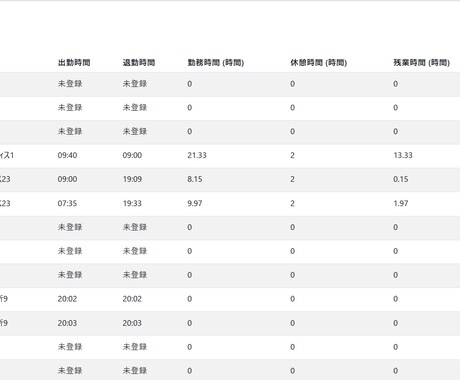Select working hours 0 in the 20:03 row
Viewport: 460px width, 380px height.
point(190,323)
